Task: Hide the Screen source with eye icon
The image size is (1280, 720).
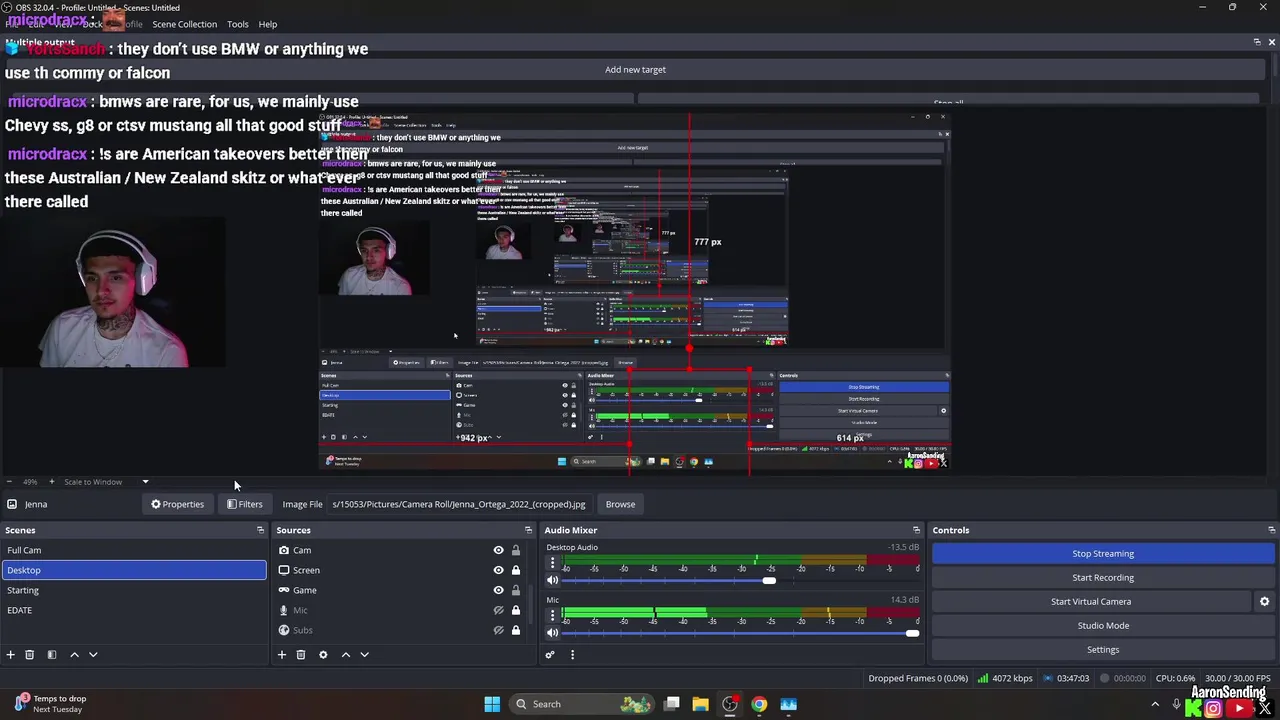Action: 498,570
